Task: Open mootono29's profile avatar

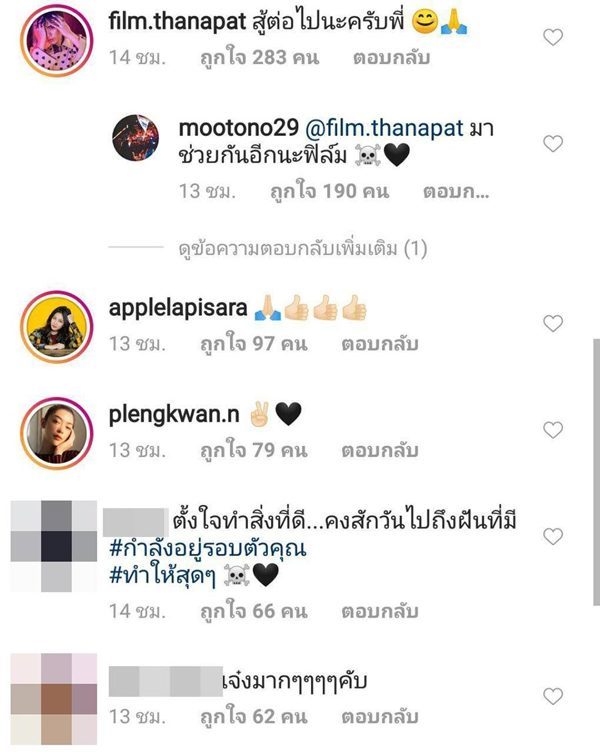Action: pyautogui.click(x=135, y=137)
